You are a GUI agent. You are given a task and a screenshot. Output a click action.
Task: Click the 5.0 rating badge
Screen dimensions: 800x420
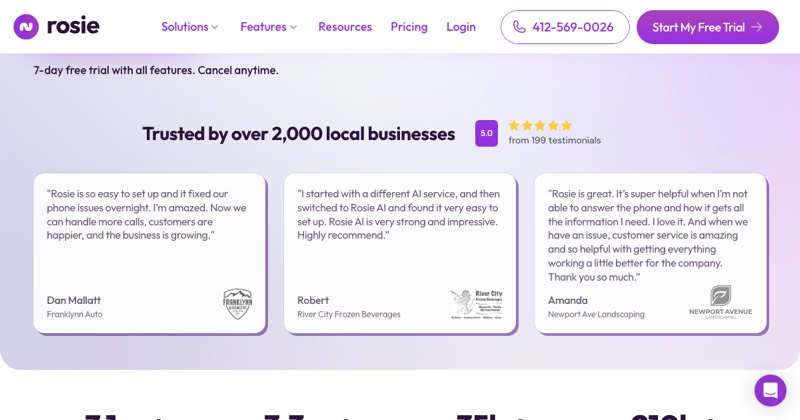tap(486, 133)
